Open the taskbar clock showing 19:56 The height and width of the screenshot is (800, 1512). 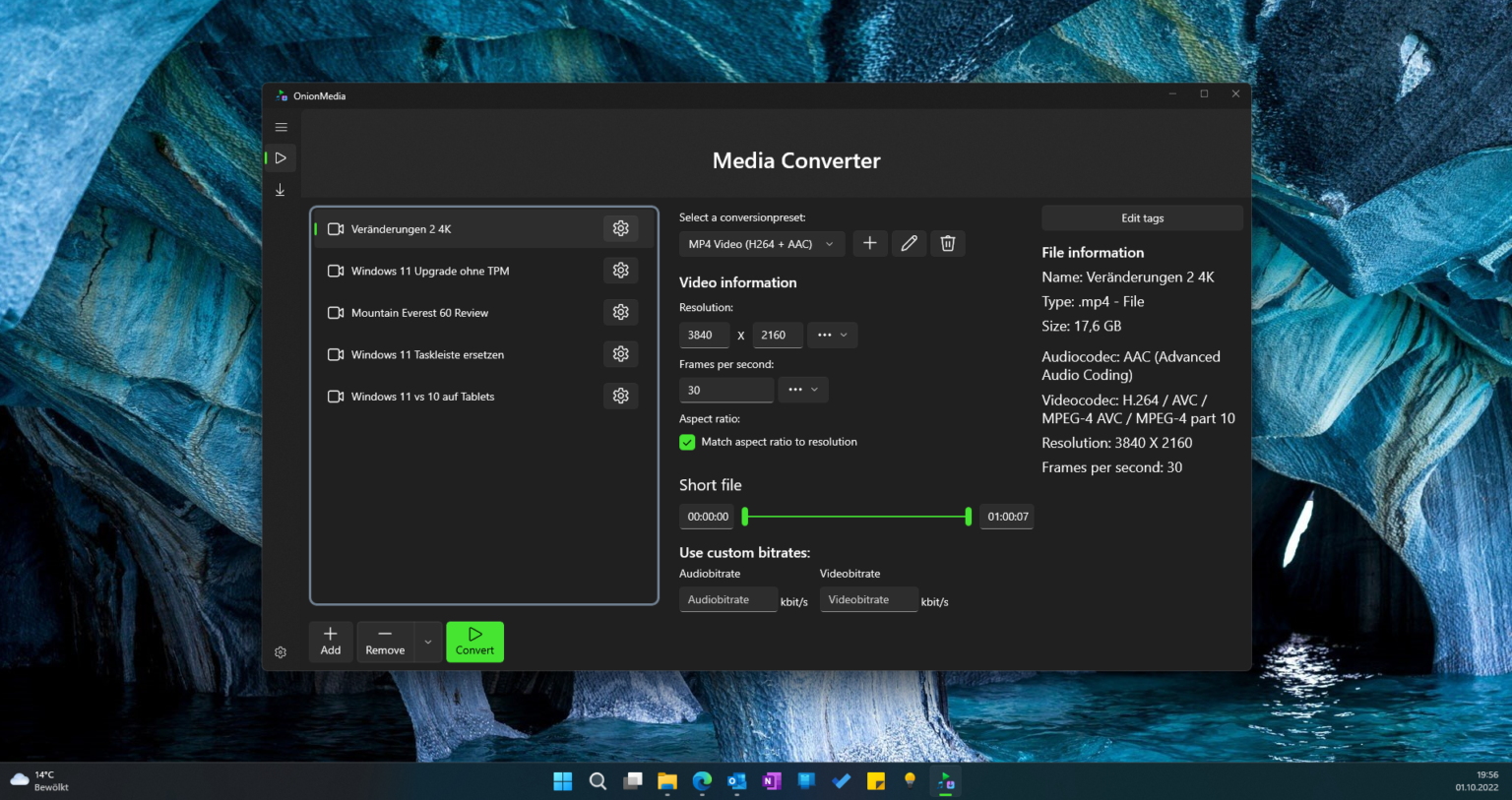pyautogui.click(x=1477, y=781)
